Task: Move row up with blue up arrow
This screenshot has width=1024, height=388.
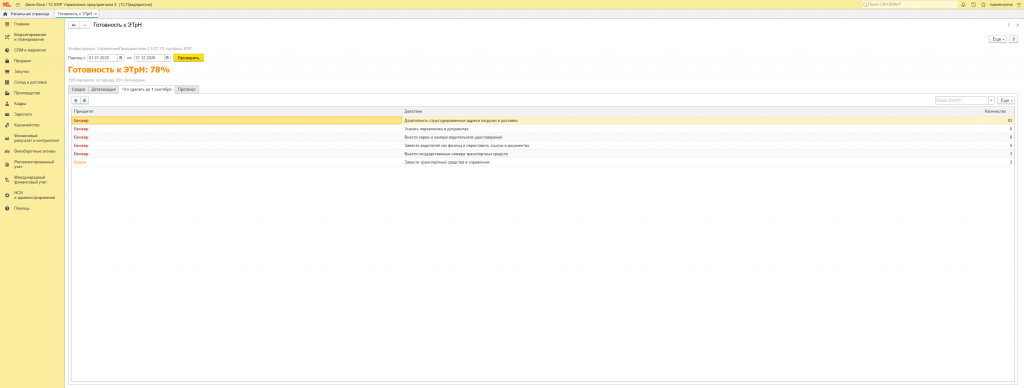Action: coord(76,101)
